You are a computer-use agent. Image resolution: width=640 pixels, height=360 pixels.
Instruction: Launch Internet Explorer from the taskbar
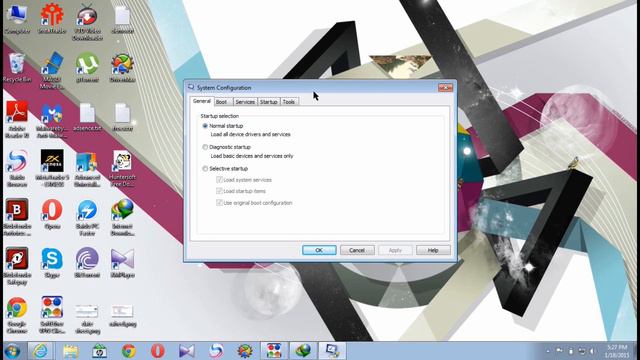pos(40,351)
